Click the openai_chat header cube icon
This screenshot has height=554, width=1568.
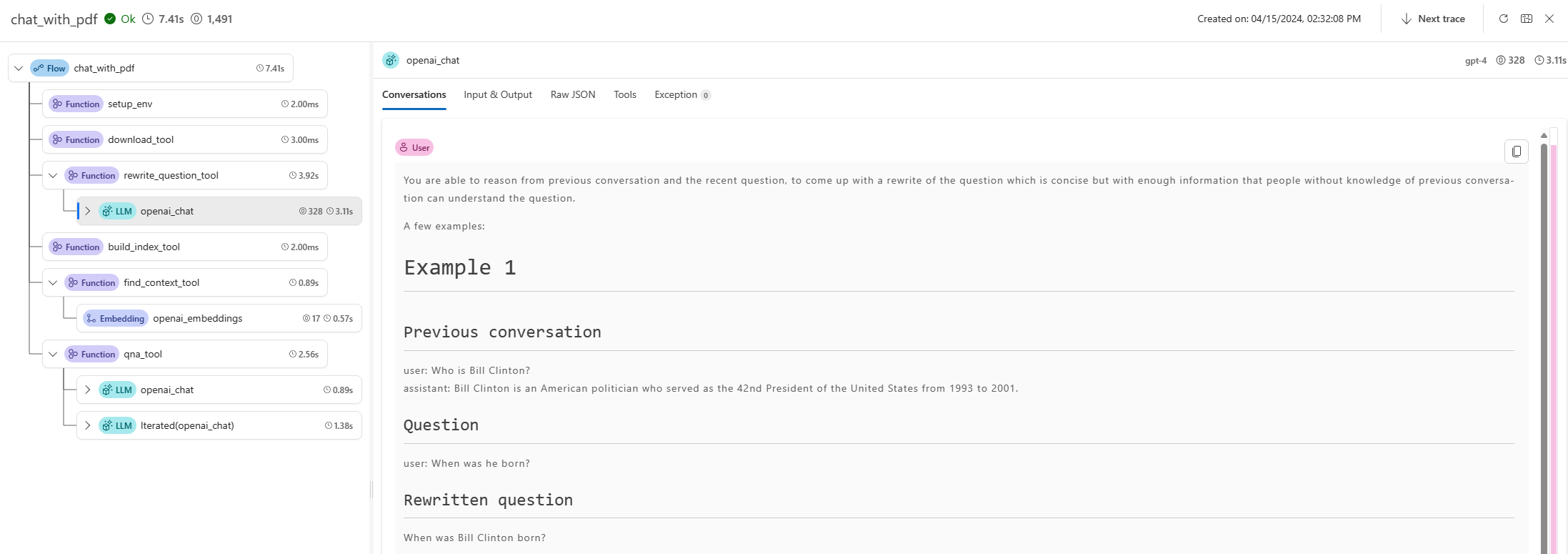click(x=391, y=60)
